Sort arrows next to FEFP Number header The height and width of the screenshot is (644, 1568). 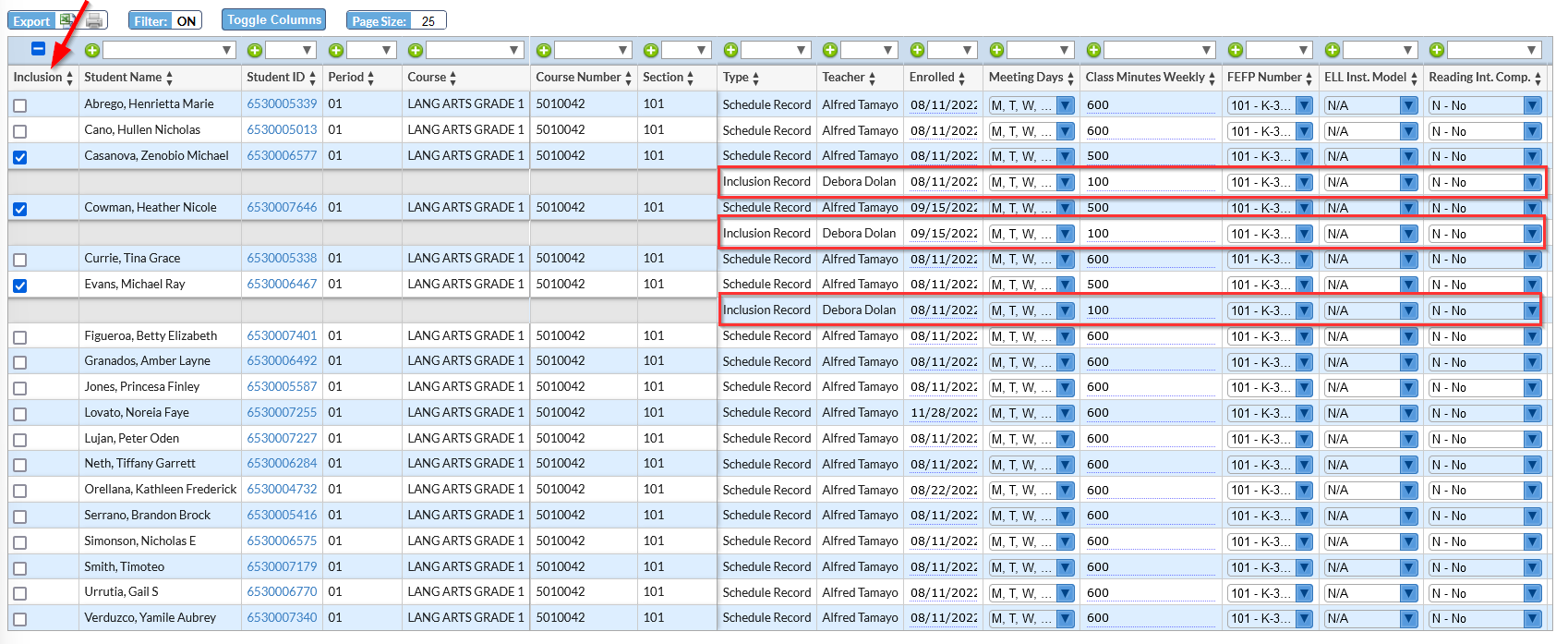tap(1309, 78)
